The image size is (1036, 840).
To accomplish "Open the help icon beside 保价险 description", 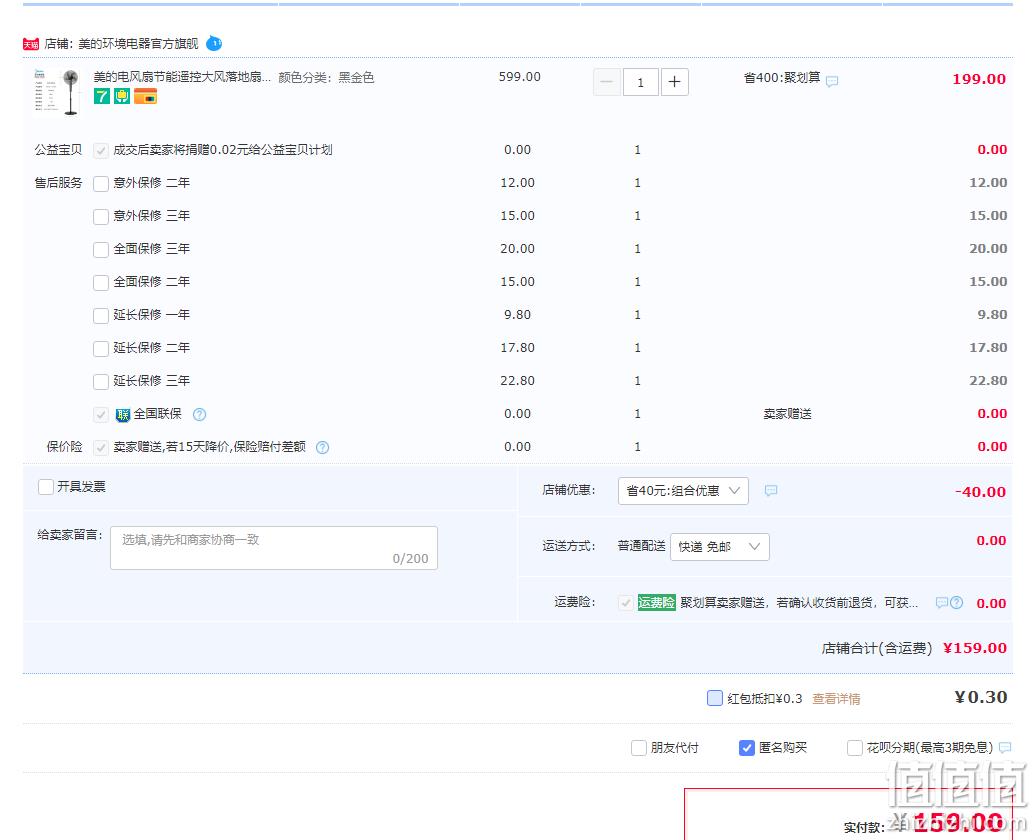I will point(322,447).
